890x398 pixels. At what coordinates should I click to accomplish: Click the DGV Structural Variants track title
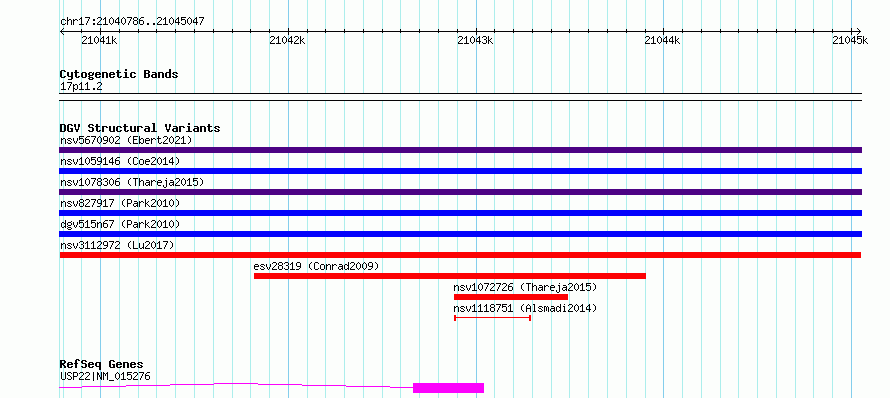[x=140, y=128]
